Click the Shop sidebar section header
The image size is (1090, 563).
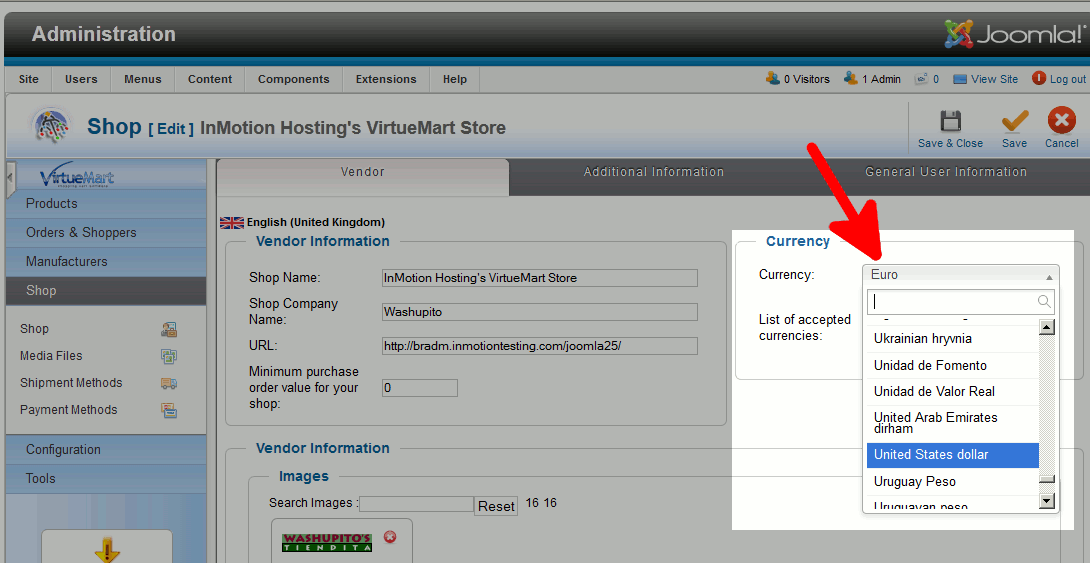pyautogui.click(x=106, y=291)
